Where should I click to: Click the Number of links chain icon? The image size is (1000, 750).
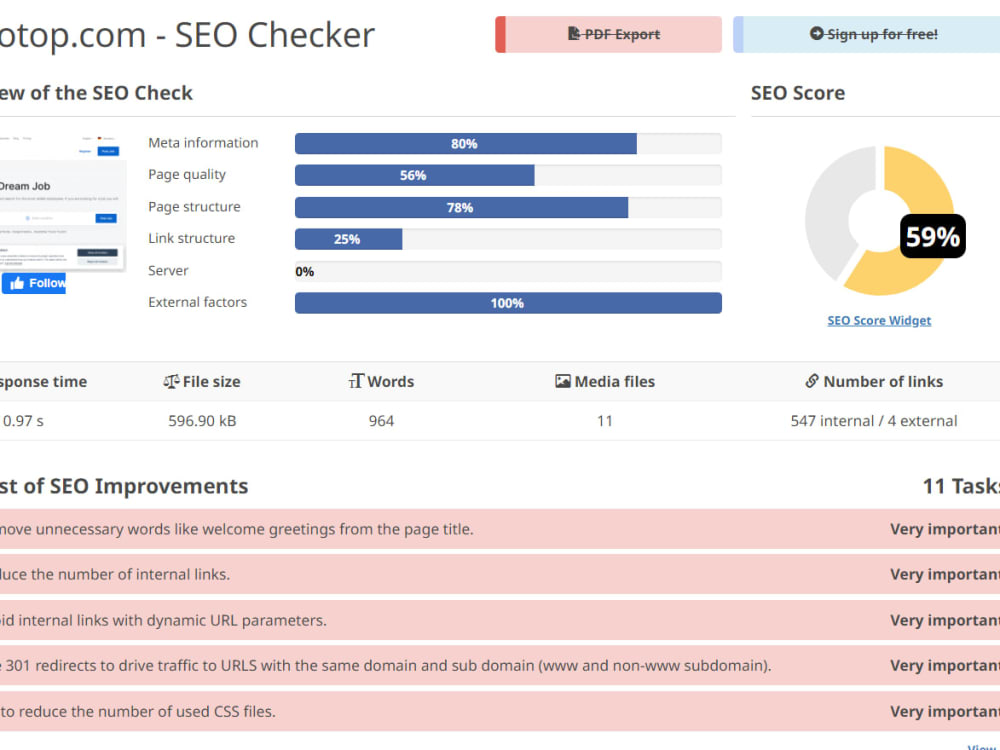[811, 381]
